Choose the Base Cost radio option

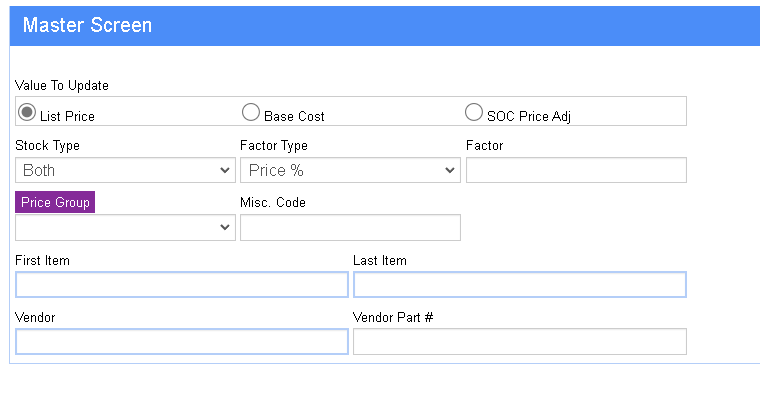pyautogui.click(x=251, y=112)
